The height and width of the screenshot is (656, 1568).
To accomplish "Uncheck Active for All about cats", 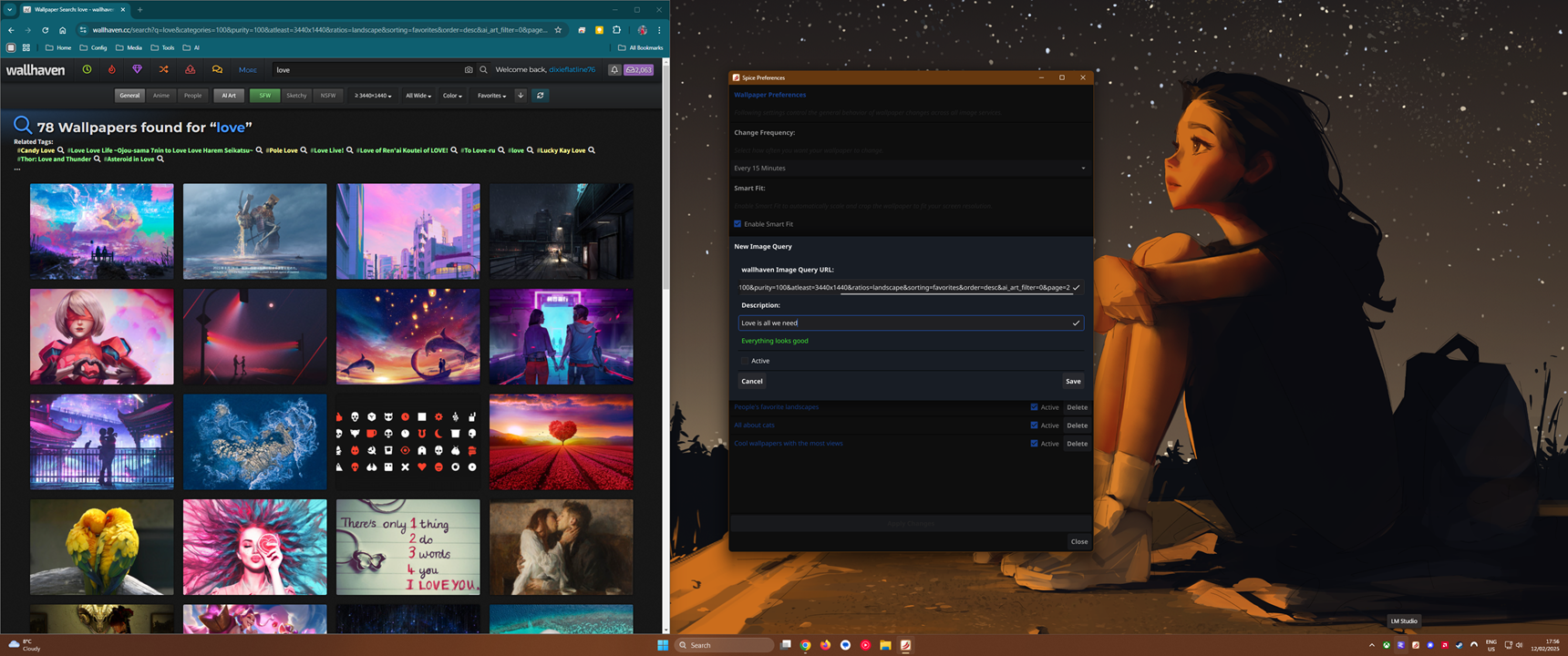I will [1034, 425].
